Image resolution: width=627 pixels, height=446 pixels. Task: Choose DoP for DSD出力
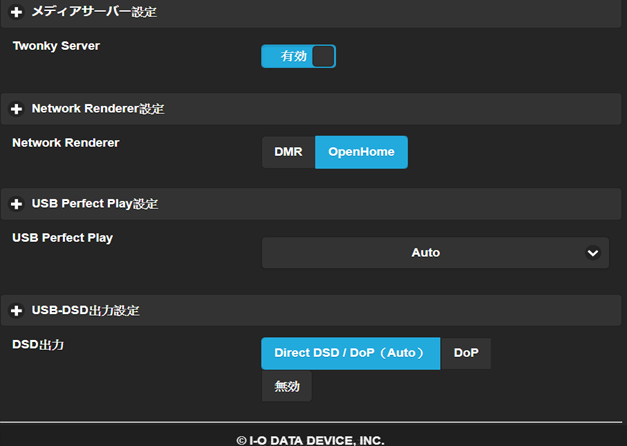coord(466,353)
